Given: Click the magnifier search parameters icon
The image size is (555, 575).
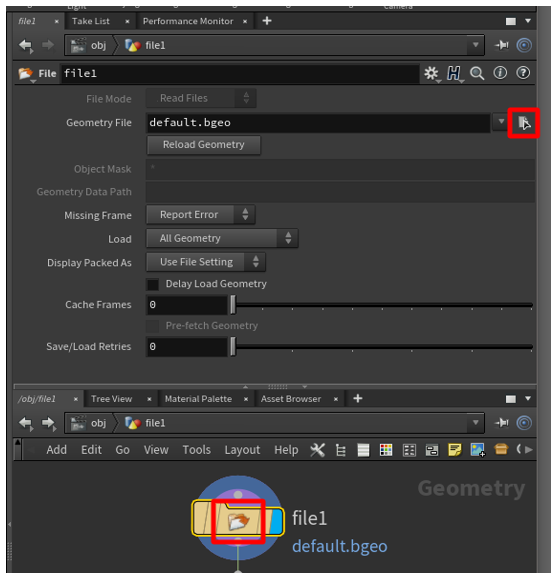Looking at the screenshot, I should tap(477, 73).
